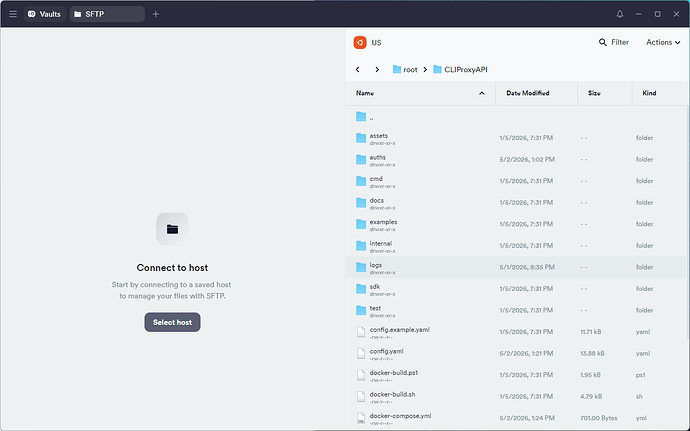690x431 pixels.
Task: Select the logs folder icon
Action: click(x=361, y=267)
